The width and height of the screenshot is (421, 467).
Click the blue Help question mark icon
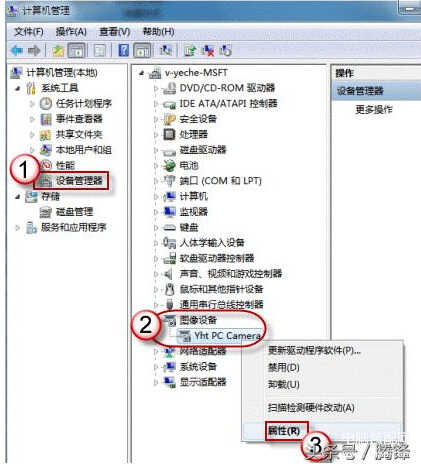124,50
